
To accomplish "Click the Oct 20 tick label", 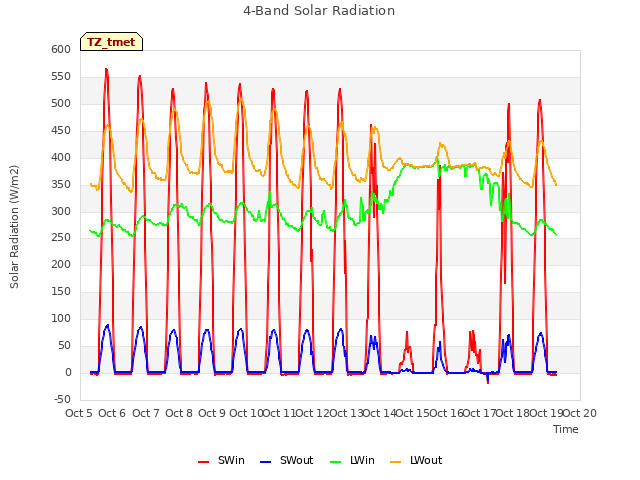I will point(580,413).
